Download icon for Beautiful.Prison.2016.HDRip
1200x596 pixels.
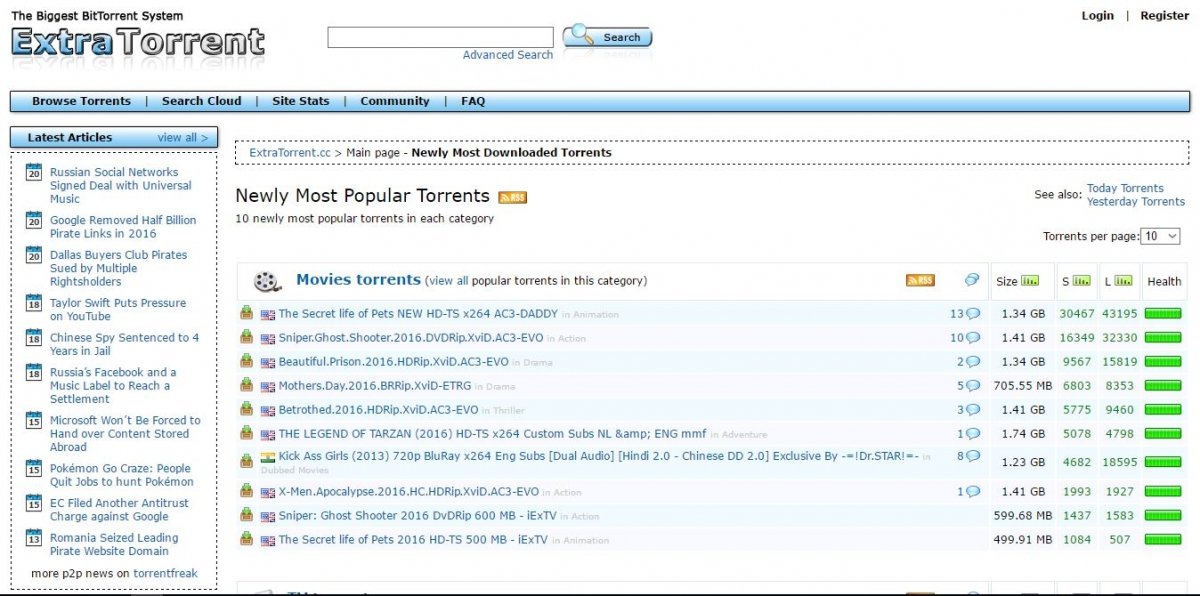coord(246,361)
